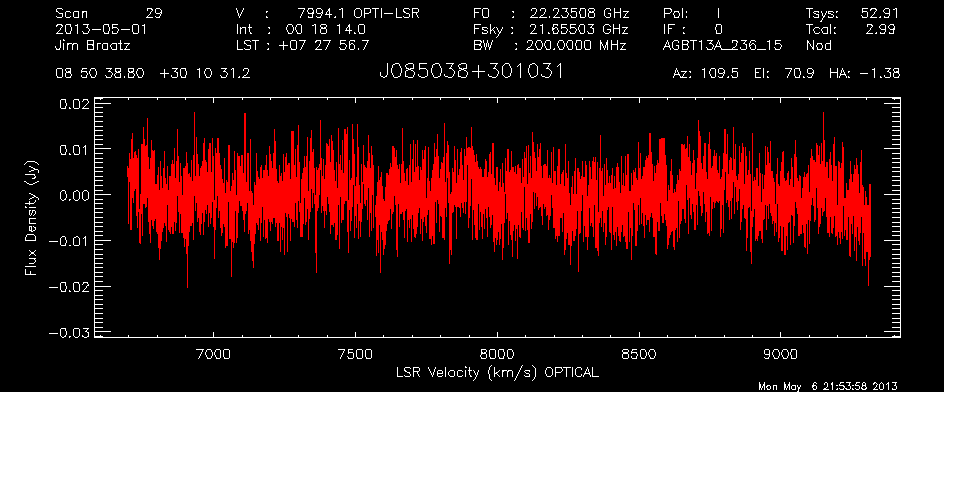The width and height of the screenshot is (962, 490).
Task: Select the IF value 0
Action: click(x=718, y=29)
